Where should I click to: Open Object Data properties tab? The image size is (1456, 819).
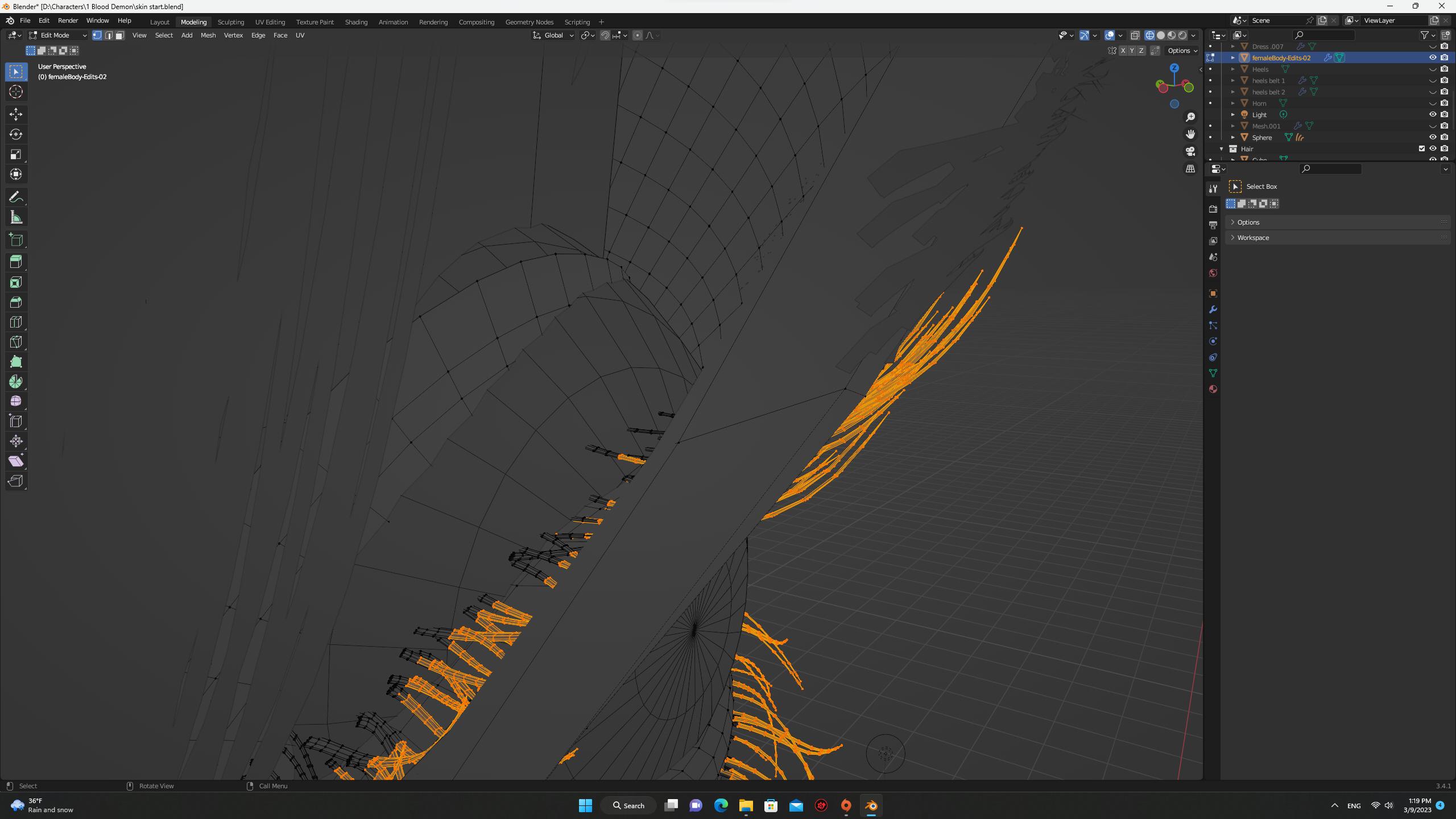coord(1213,373)
